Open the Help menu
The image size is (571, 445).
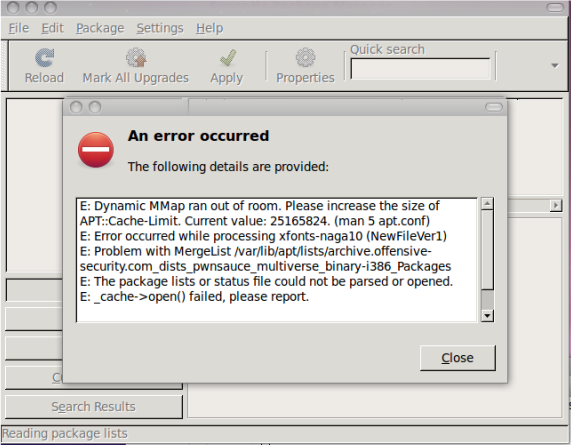(209, 28)
